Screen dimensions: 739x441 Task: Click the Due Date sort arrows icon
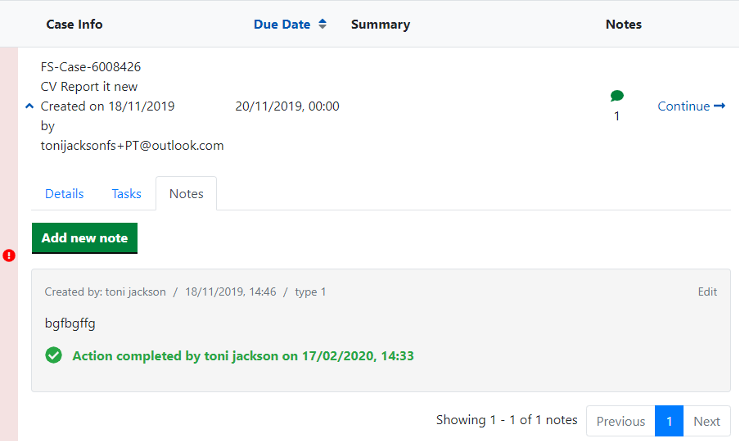coord(322,24)
